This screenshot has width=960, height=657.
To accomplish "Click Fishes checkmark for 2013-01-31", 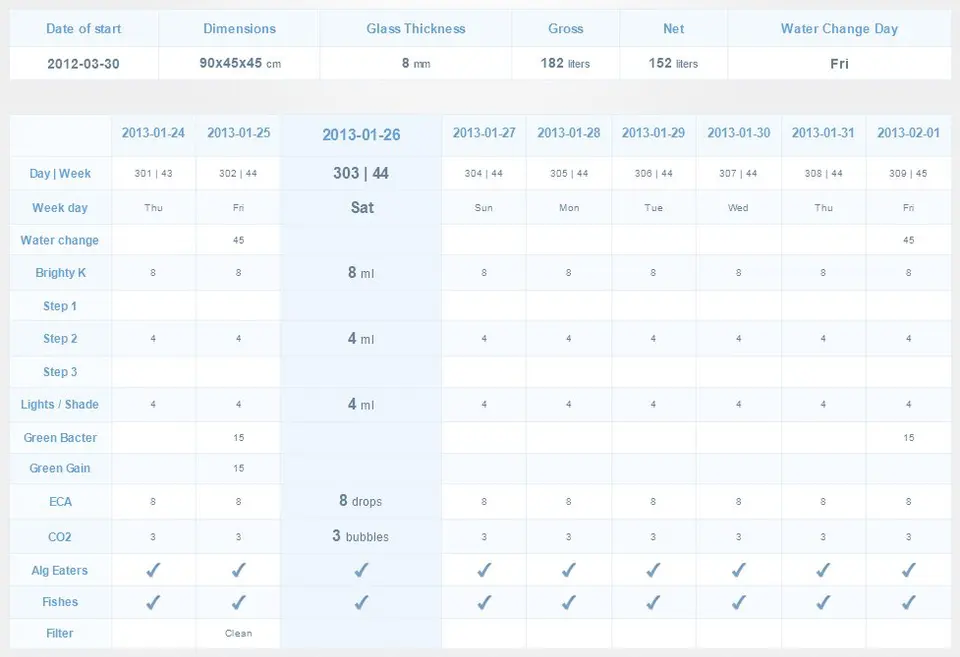I will coord(823,603).
